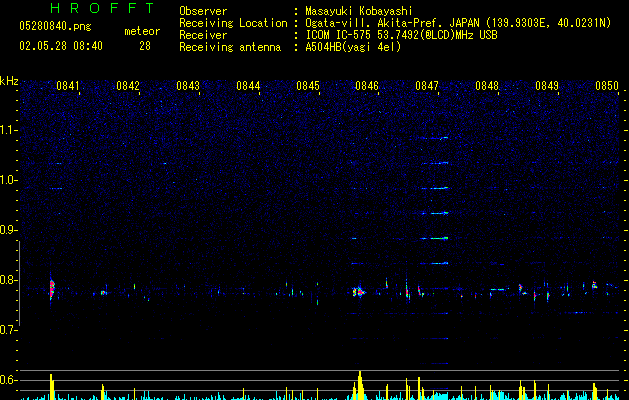Click the 0845 time axis marker
Image resolution: width=629 pixels, height=400 pixels.
[x=308, y=85]
